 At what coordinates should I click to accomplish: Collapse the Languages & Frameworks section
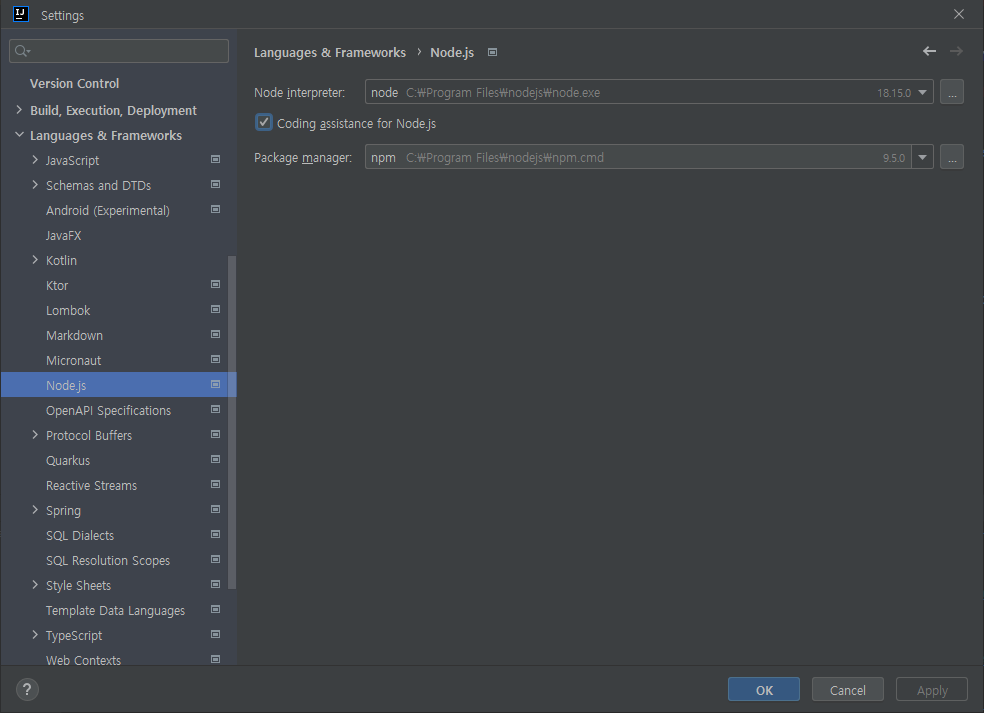[19, 135]
